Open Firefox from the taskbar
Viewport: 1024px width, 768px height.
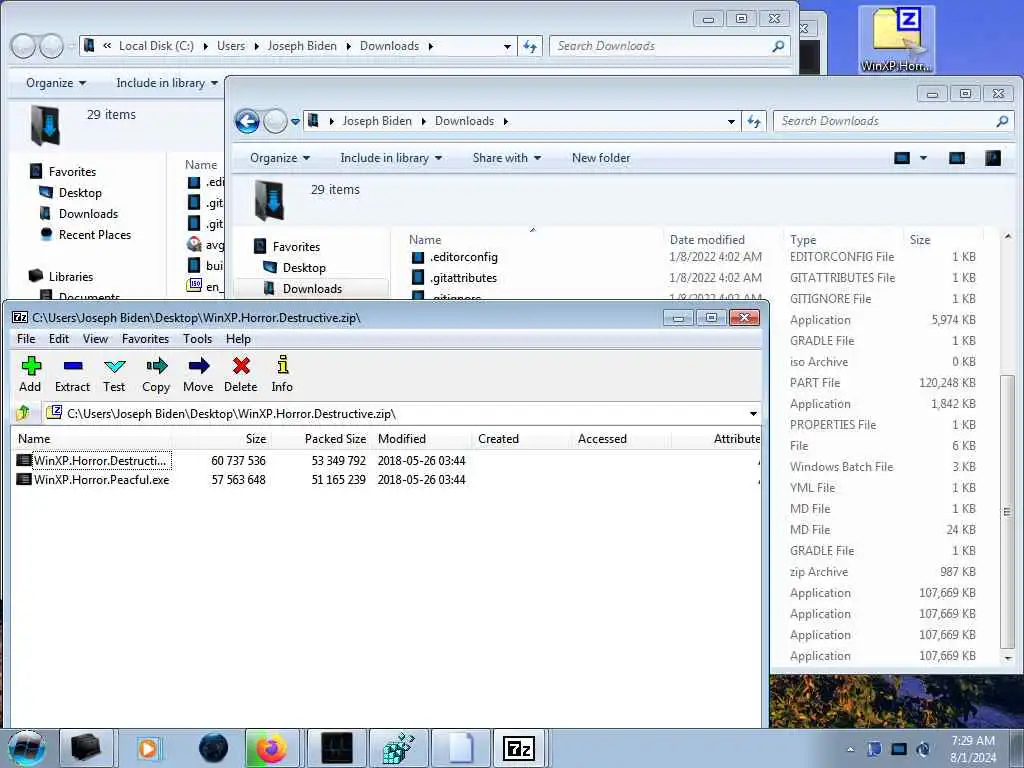pyautogui.click(x=272, y=748)
